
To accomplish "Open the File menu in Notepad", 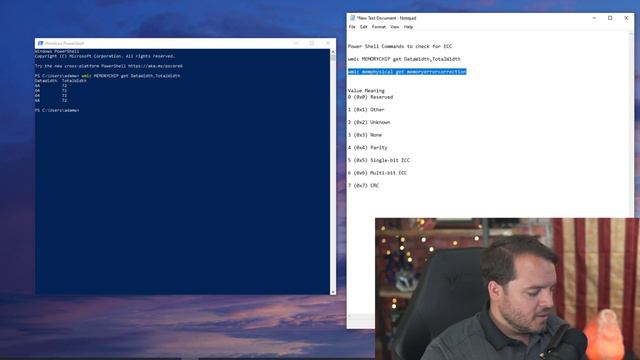I will (x=352, y=27).
